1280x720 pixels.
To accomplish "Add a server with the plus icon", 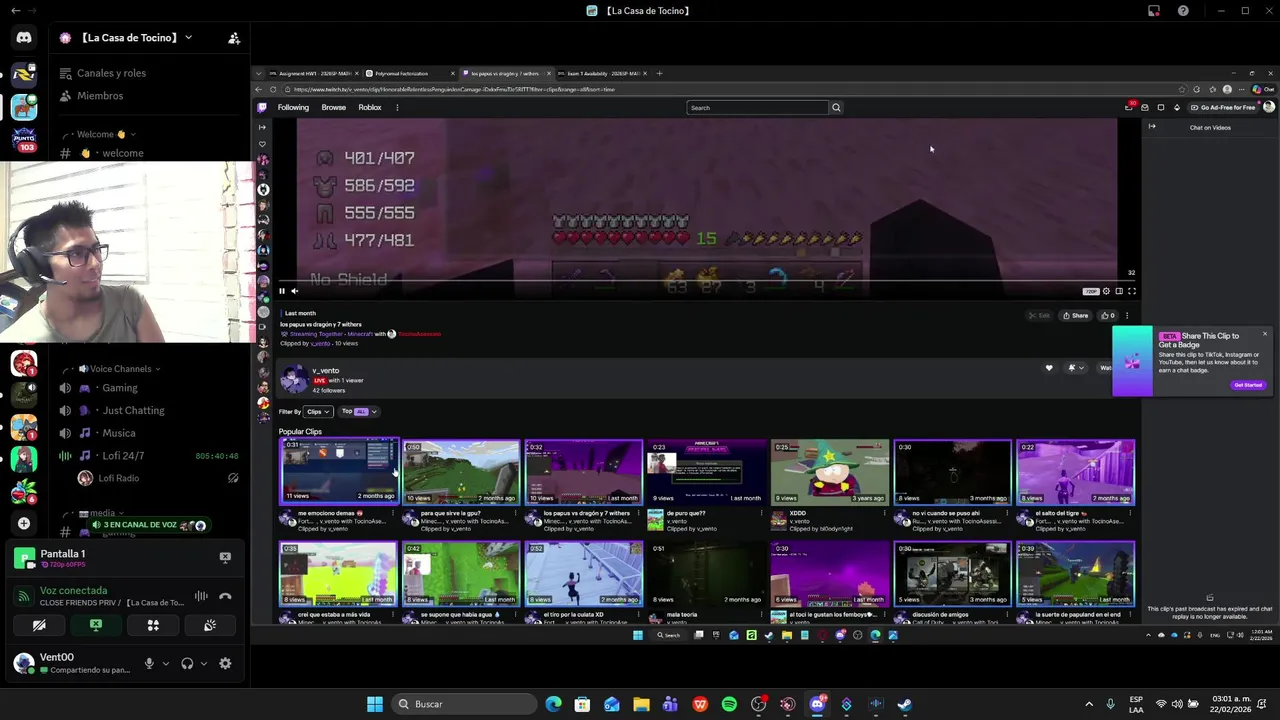I will 24,523.
